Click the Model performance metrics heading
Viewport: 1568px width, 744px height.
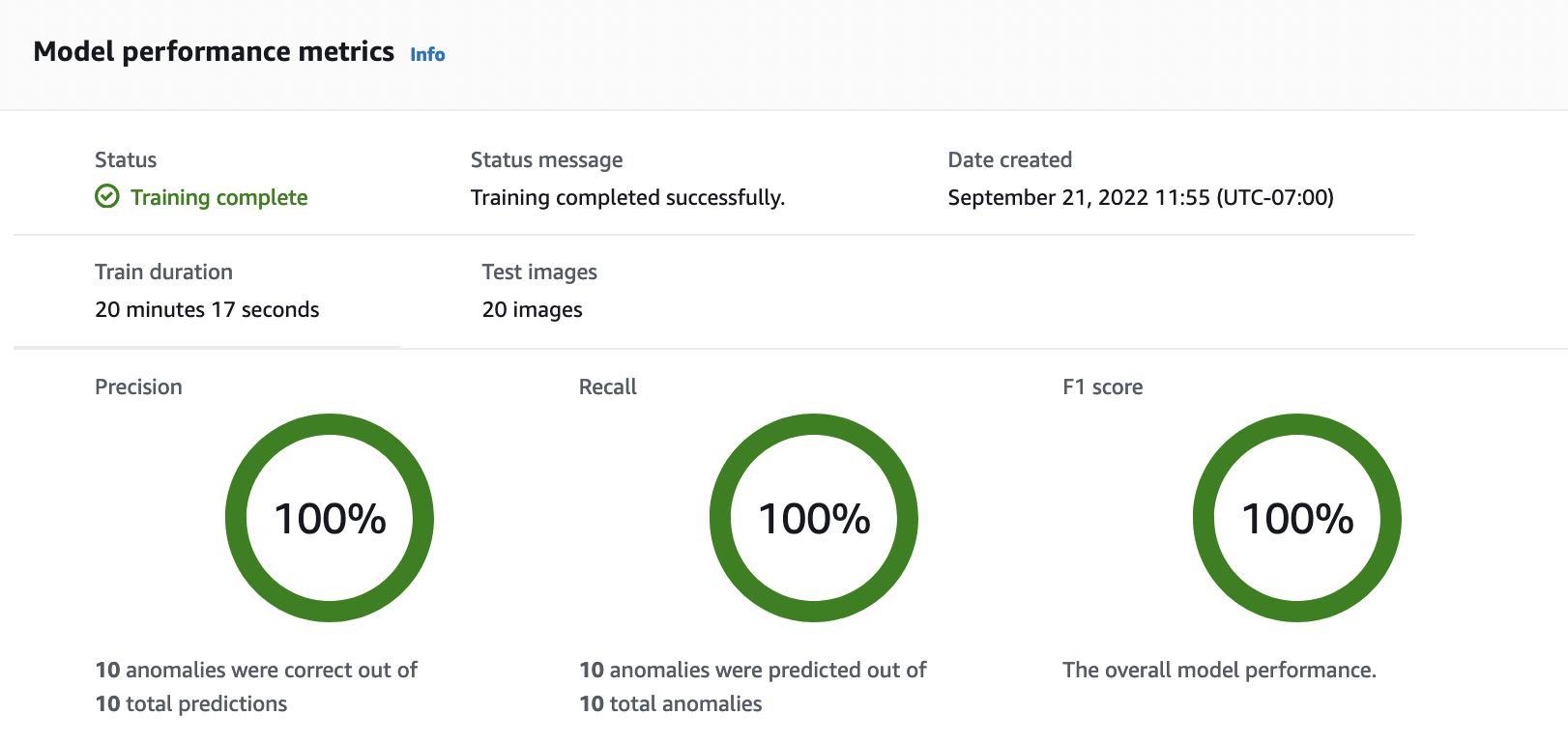click(x=214, y=51)
